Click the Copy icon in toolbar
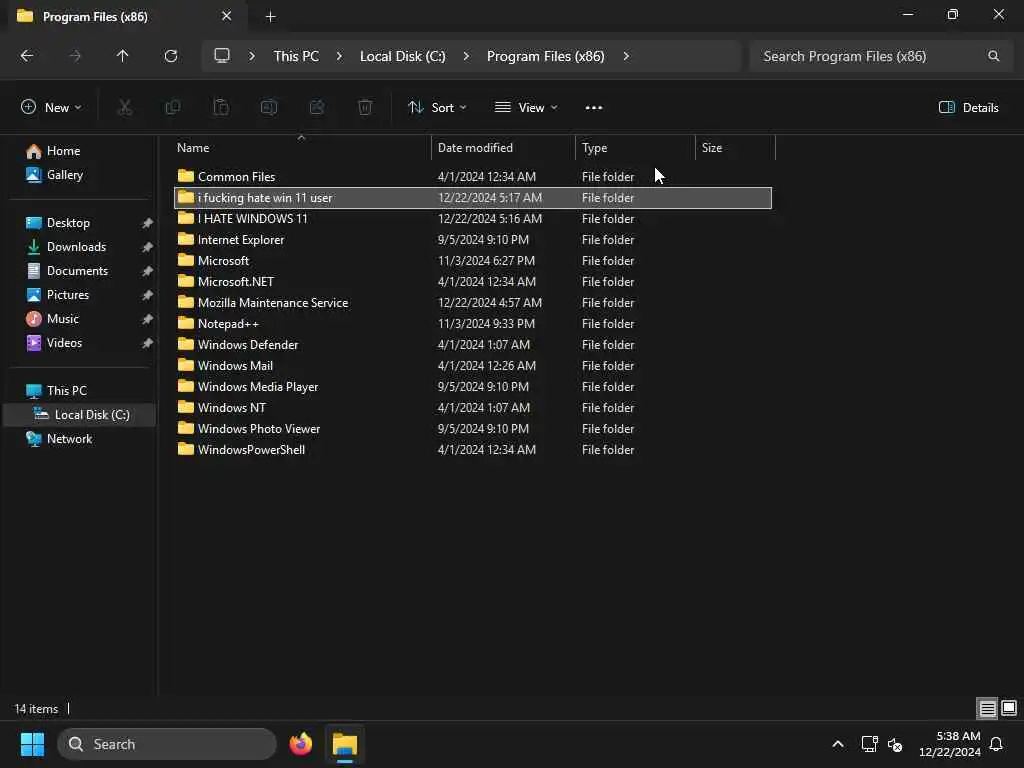Viewport: 1024px width, 768px height. (172, 107)
